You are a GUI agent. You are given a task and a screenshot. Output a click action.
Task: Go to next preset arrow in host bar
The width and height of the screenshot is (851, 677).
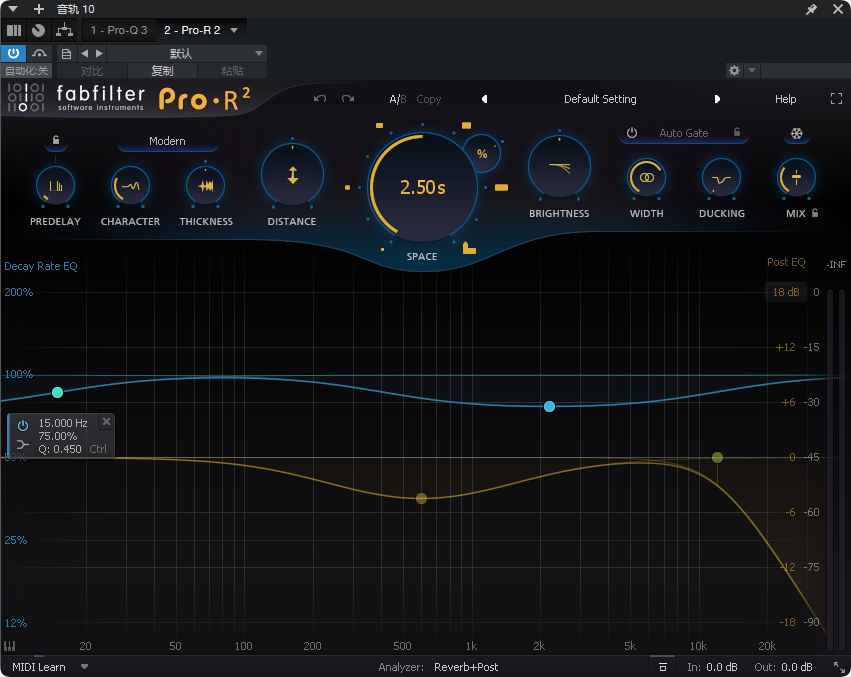[99, 53]
